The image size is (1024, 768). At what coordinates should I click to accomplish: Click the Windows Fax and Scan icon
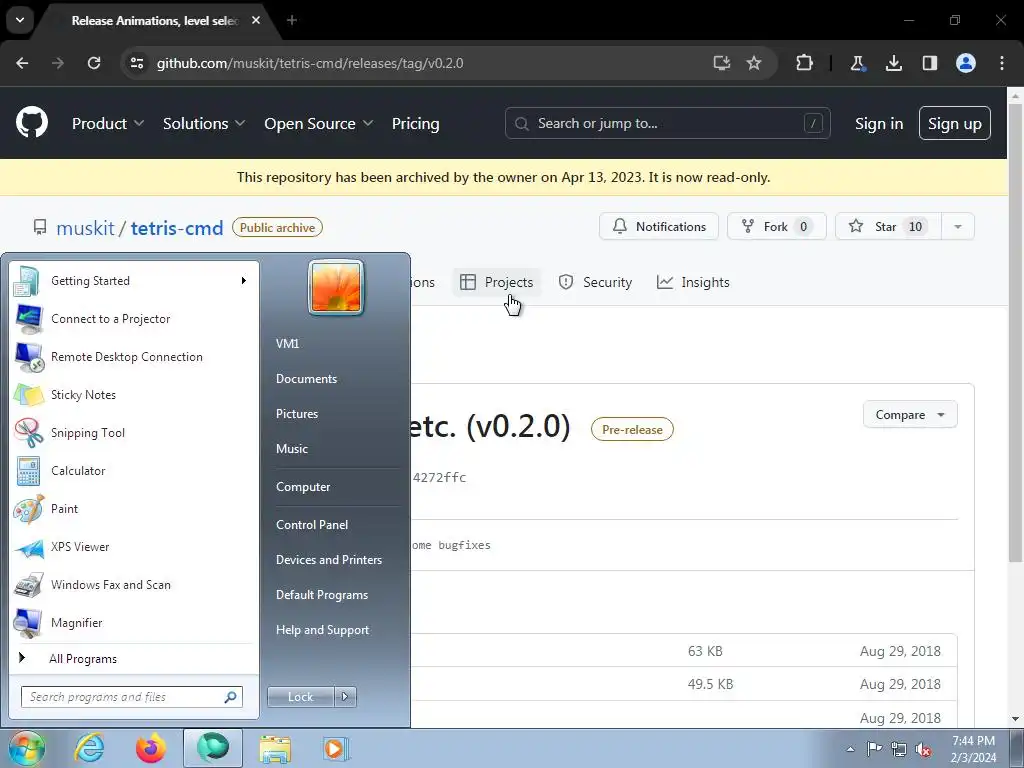click(x=29, y=584)
